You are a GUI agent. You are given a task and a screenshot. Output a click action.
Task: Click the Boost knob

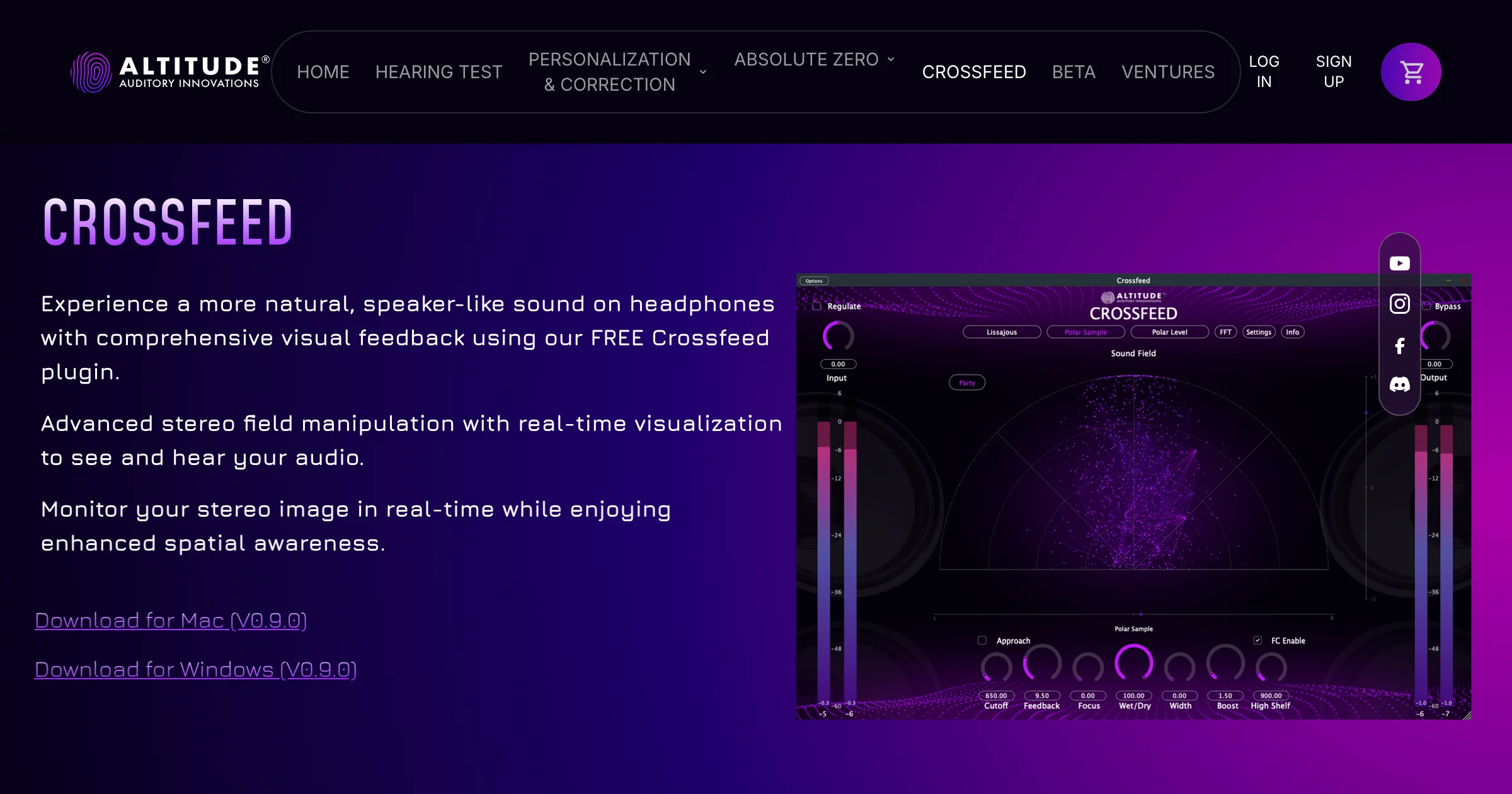tap(1225, 663)
